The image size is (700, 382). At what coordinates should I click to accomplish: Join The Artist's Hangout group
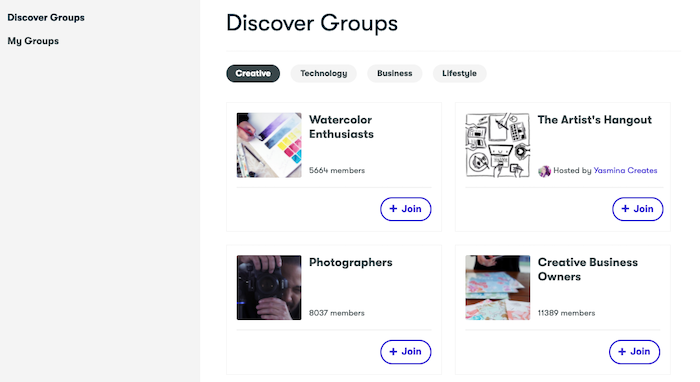[x=638, y=209]
